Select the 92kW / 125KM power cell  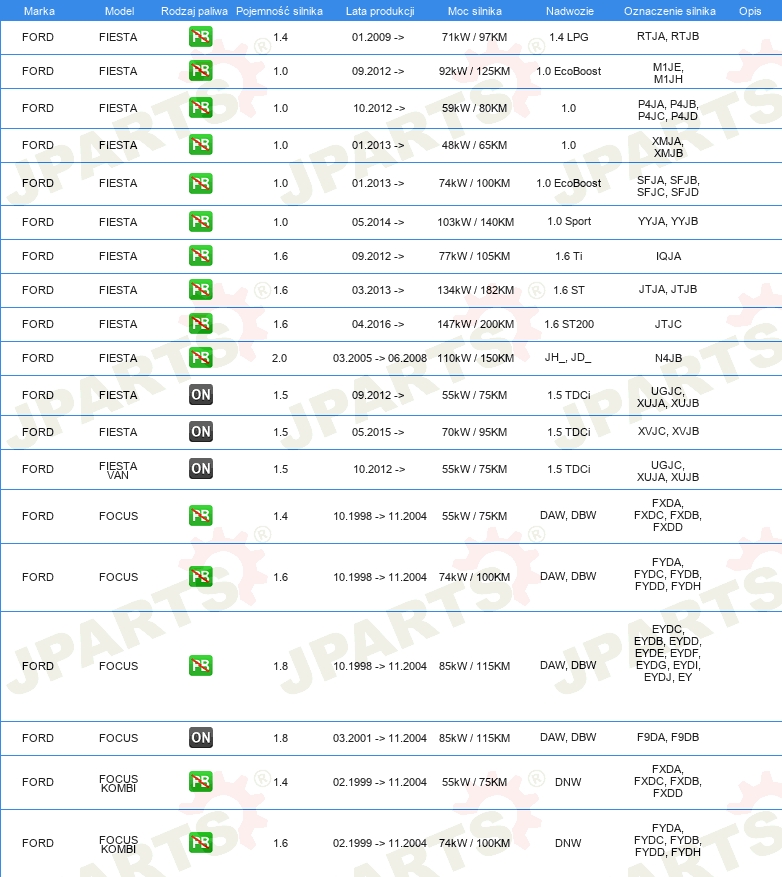click(x=474, y=71)
